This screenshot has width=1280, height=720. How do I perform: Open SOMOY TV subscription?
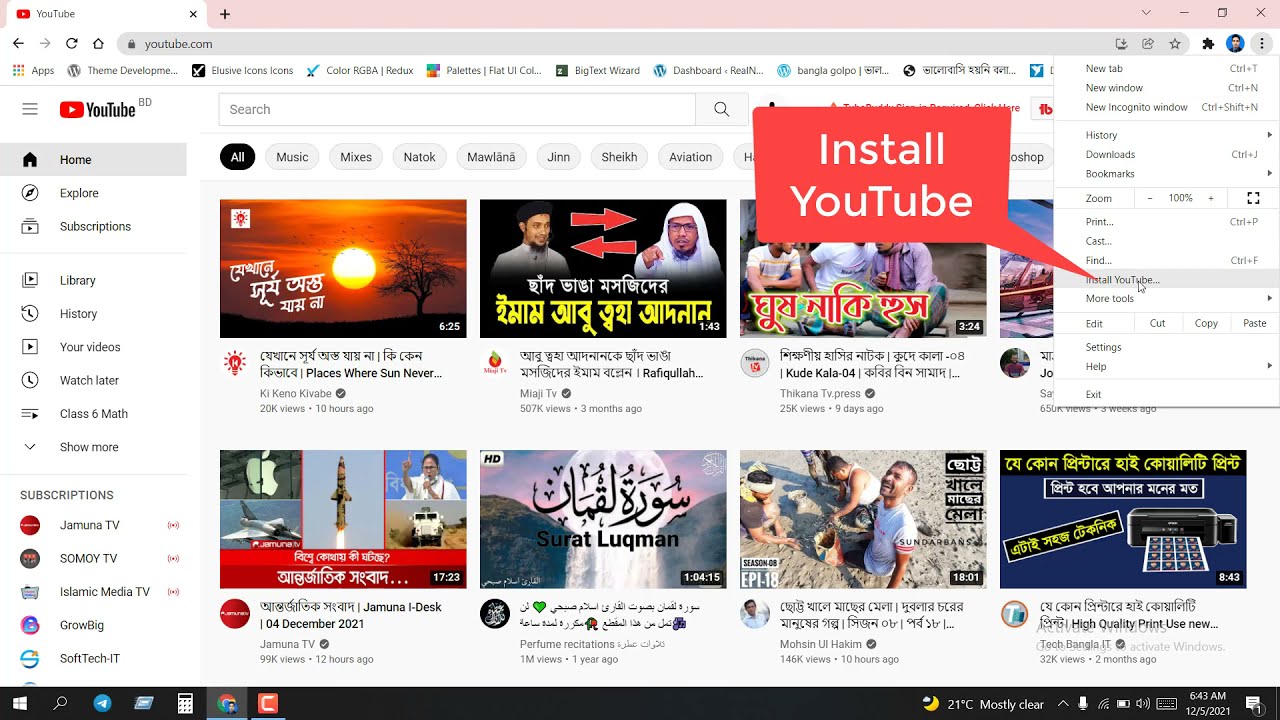click(x=93, y=558)
